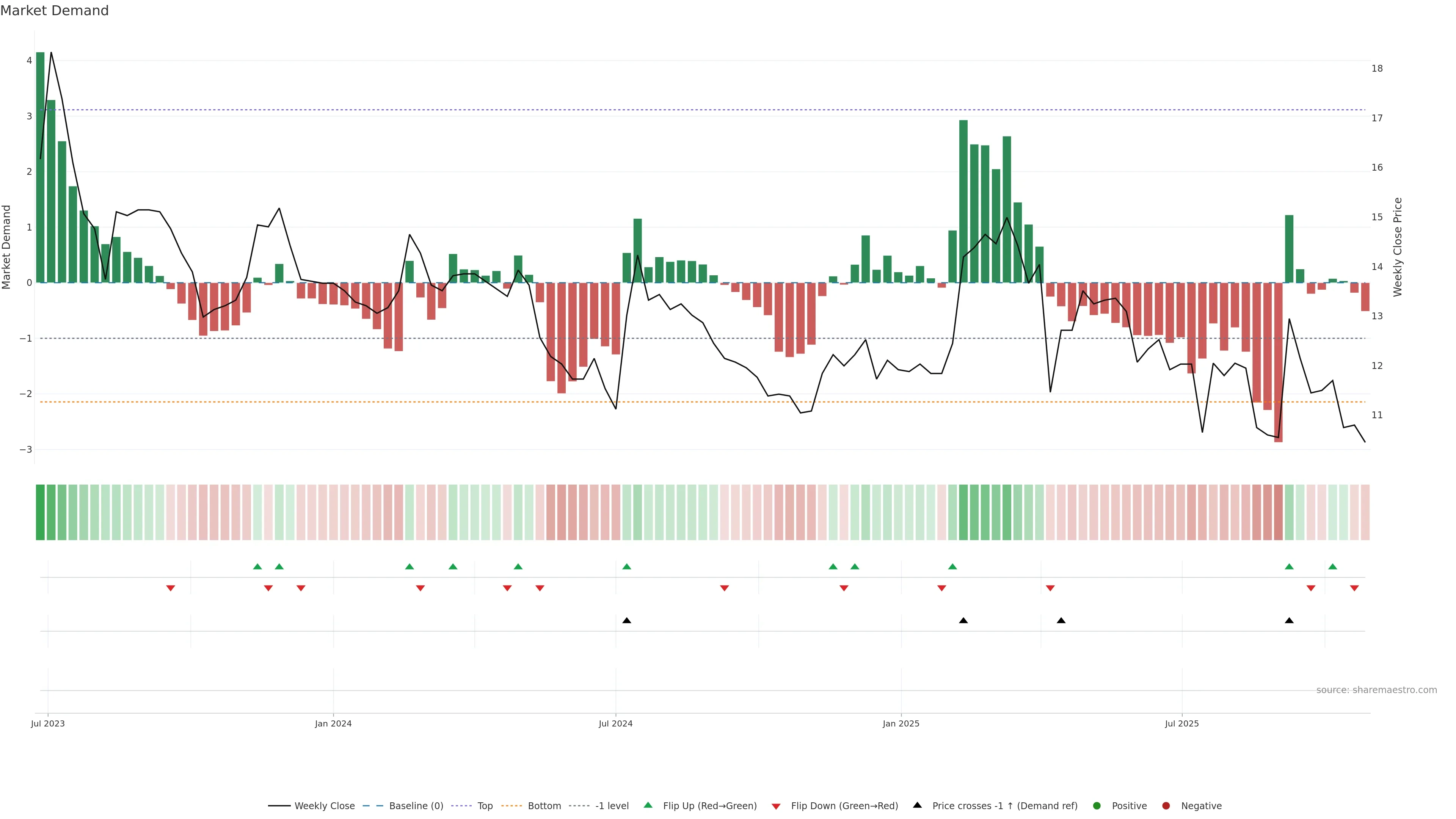
Task: Hide the Top threshold legend item
Action: coord(485,805)
